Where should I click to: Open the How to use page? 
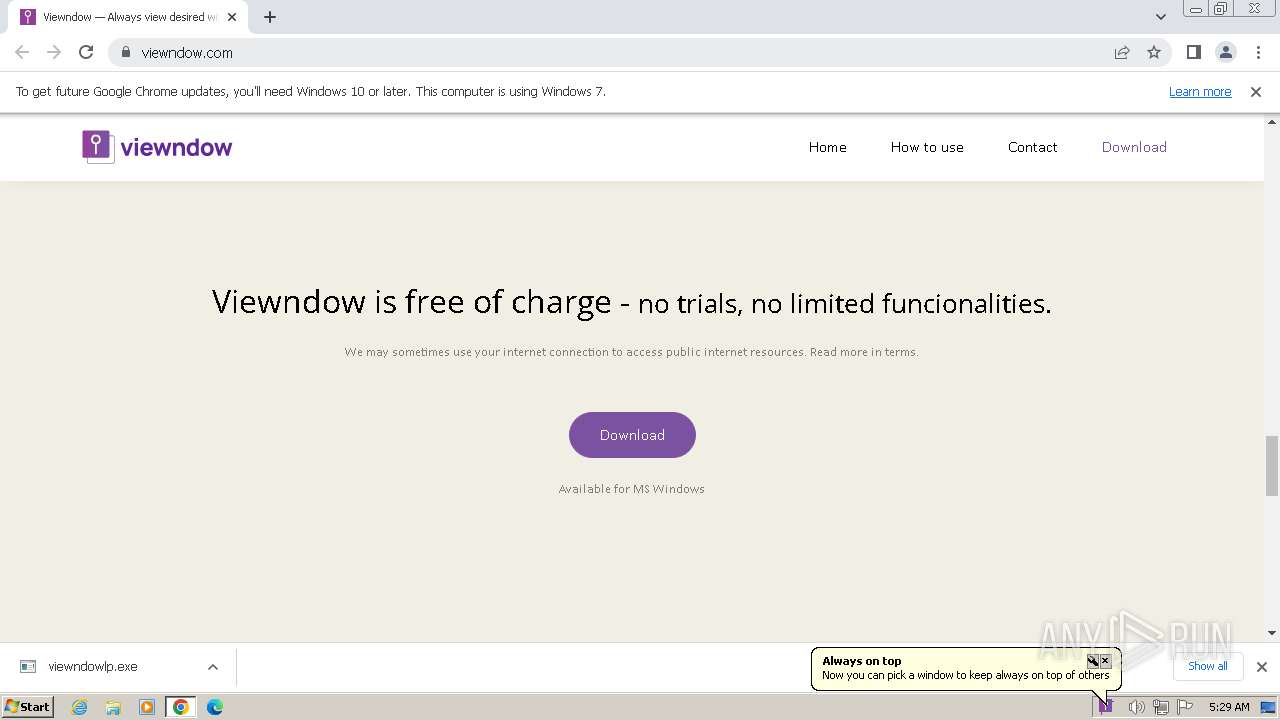pos(927,147)
